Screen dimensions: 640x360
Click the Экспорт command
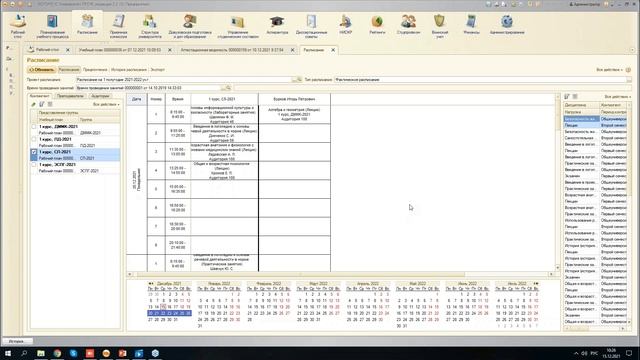(158, 70)
